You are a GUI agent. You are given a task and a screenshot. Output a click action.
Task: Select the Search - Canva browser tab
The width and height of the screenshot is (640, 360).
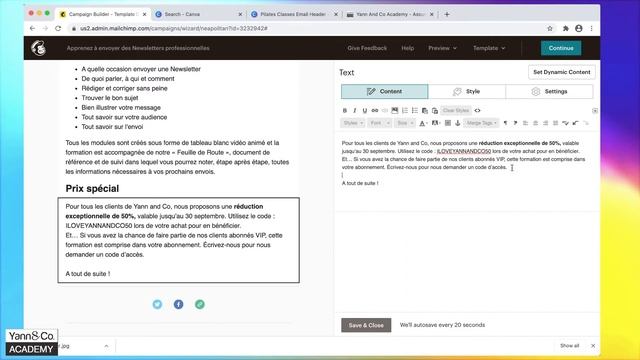(x=198, y=14)
